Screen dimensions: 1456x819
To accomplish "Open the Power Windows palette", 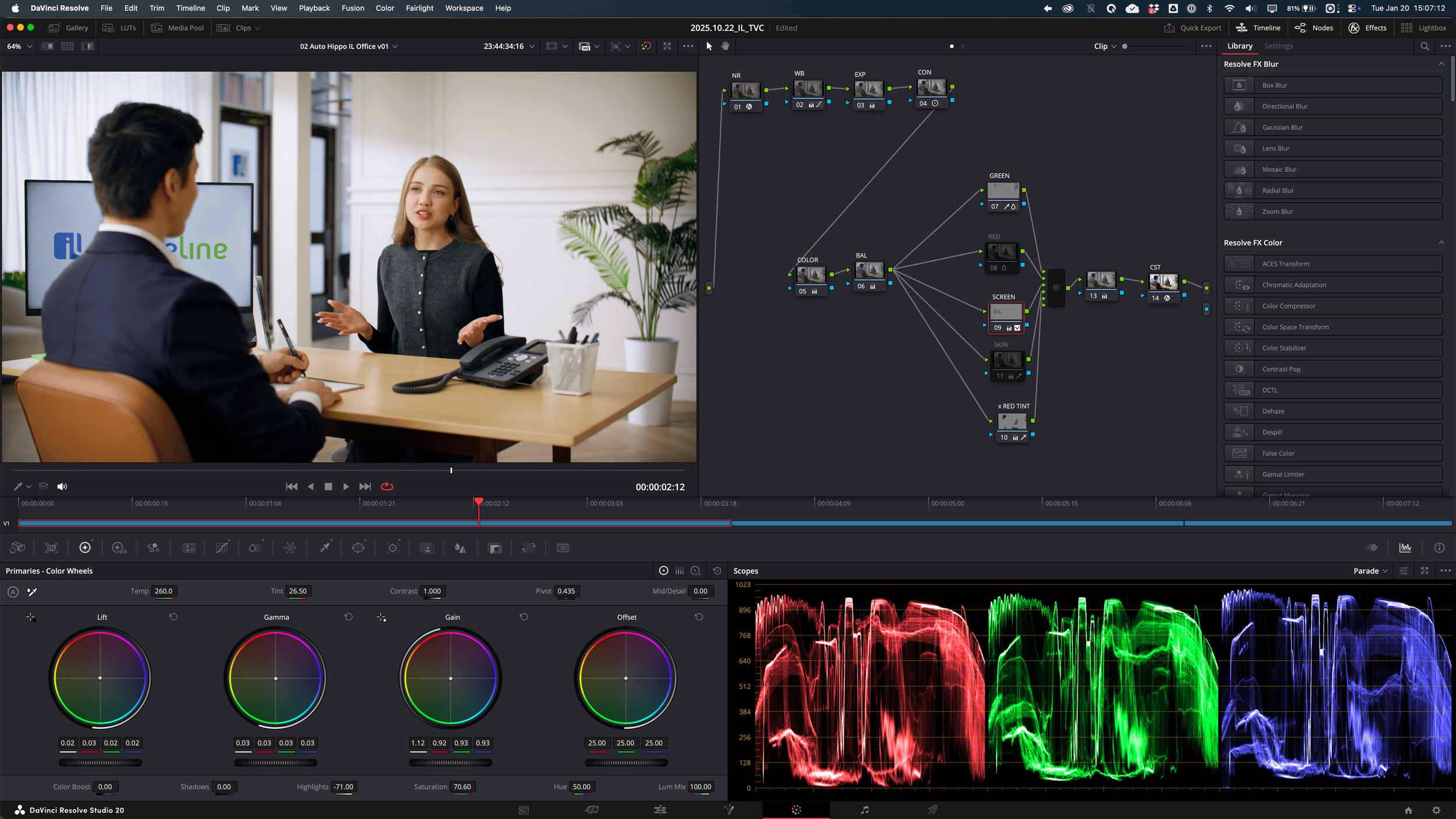I will coord(358,548).
